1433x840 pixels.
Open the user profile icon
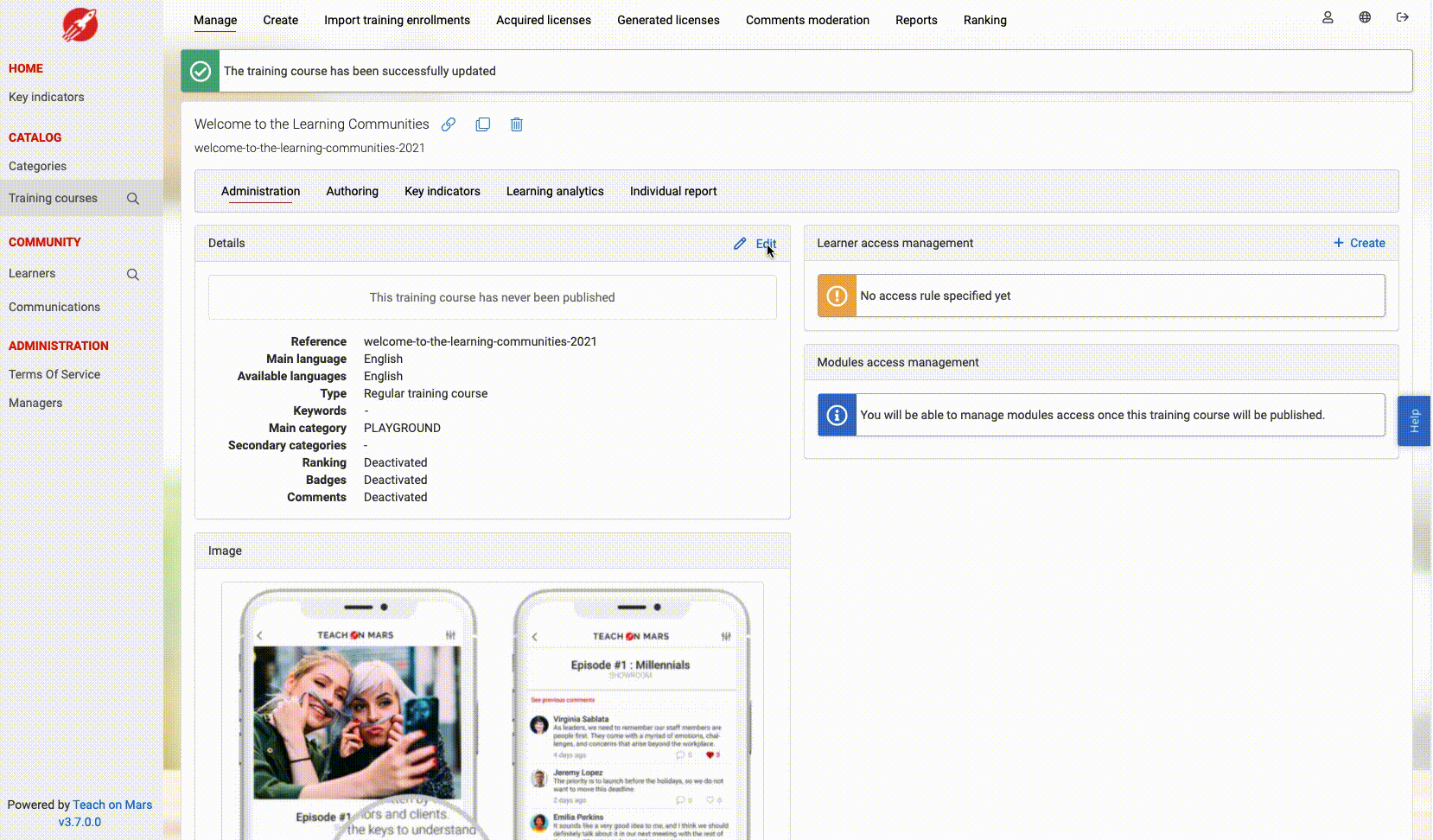[1328, 17]
